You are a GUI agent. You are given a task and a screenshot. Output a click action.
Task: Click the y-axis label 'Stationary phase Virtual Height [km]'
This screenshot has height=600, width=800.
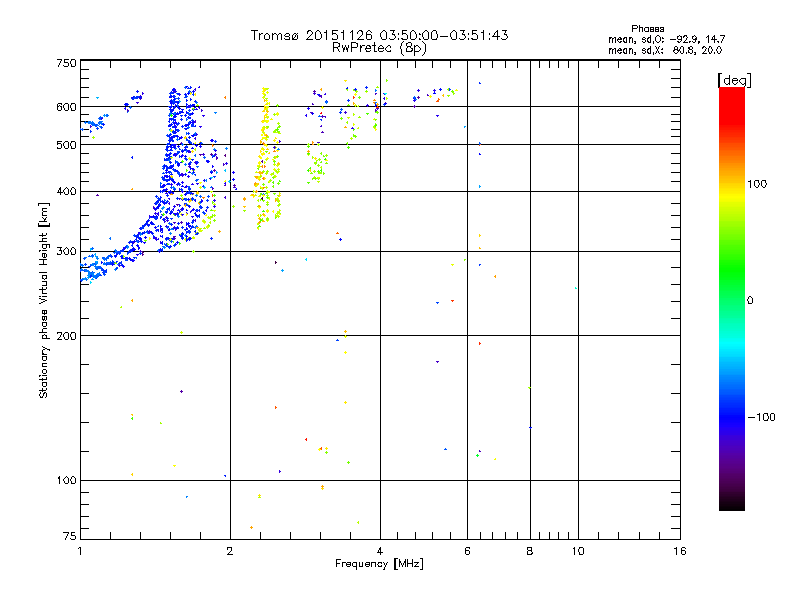click(x=43, y=300)
